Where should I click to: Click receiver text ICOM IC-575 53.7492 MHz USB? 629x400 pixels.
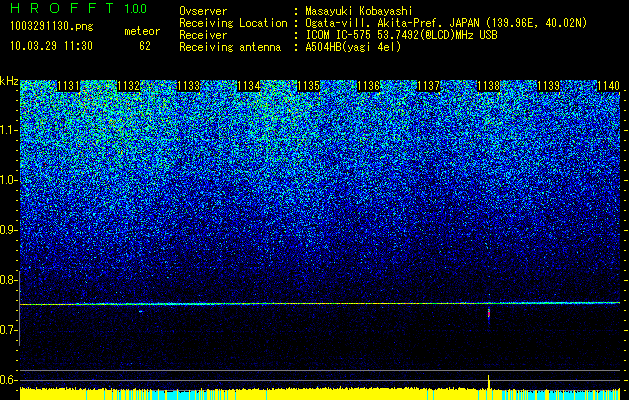[x=401, y=35]
